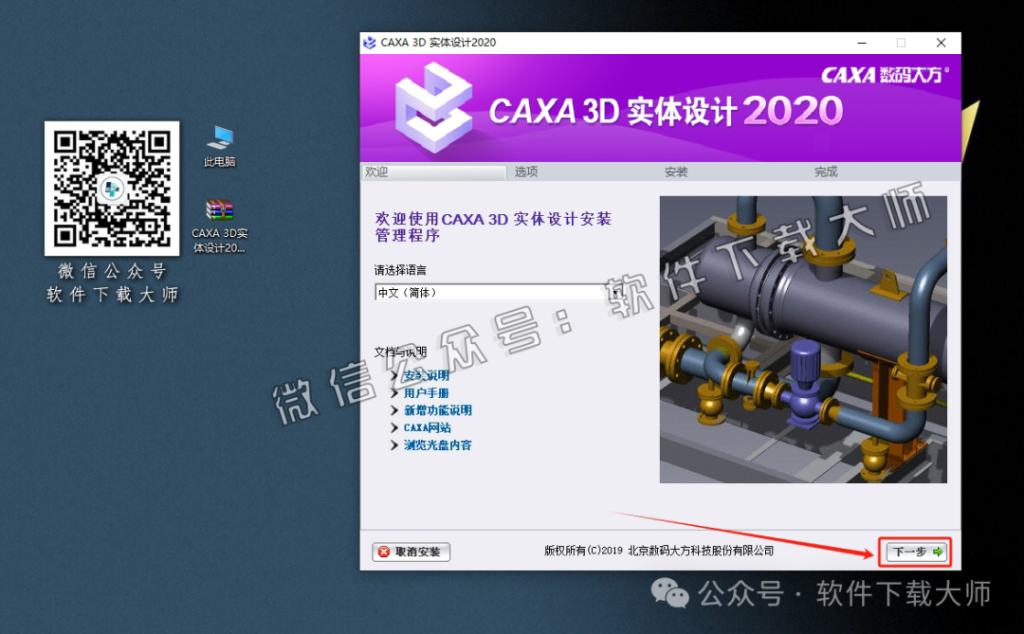This screenshot has width=1024, height=634.
Task: Select the 完成 step tab
Action: [825, 172]
